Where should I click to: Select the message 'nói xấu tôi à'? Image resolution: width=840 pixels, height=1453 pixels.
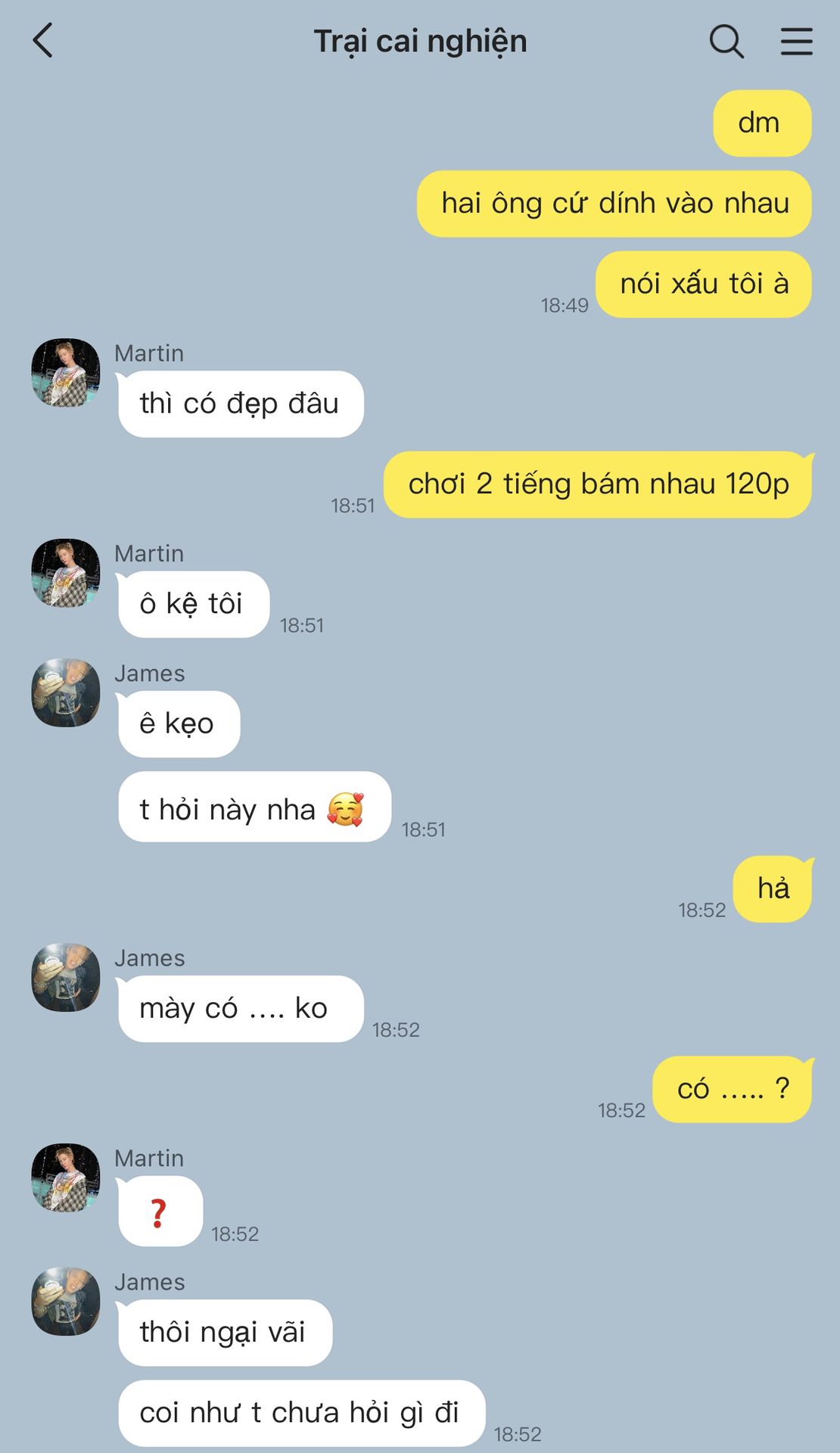click(x=704, y=284)
